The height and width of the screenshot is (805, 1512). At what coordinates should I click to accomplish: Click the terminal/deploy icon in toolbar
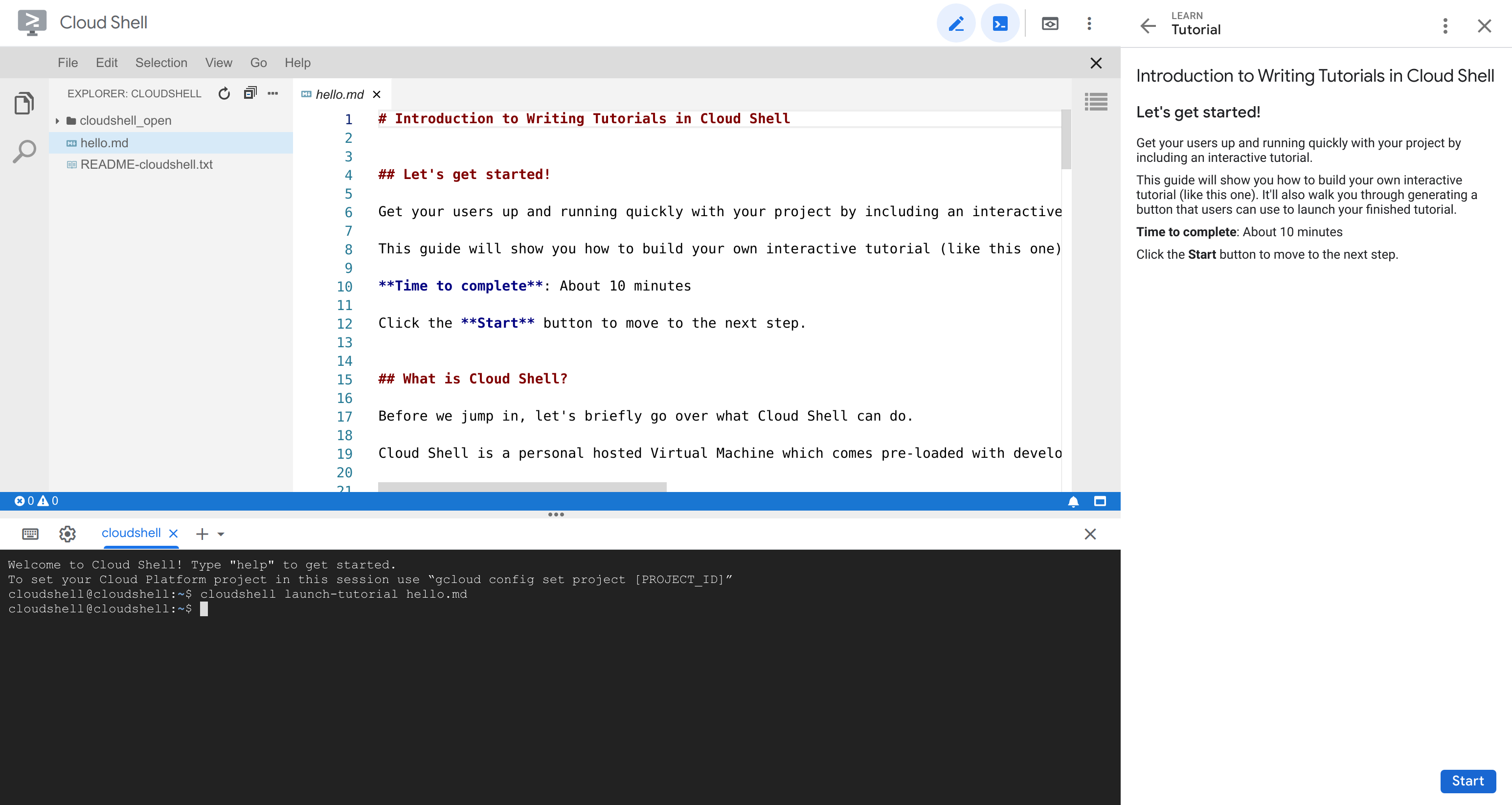click(1000, 23)
